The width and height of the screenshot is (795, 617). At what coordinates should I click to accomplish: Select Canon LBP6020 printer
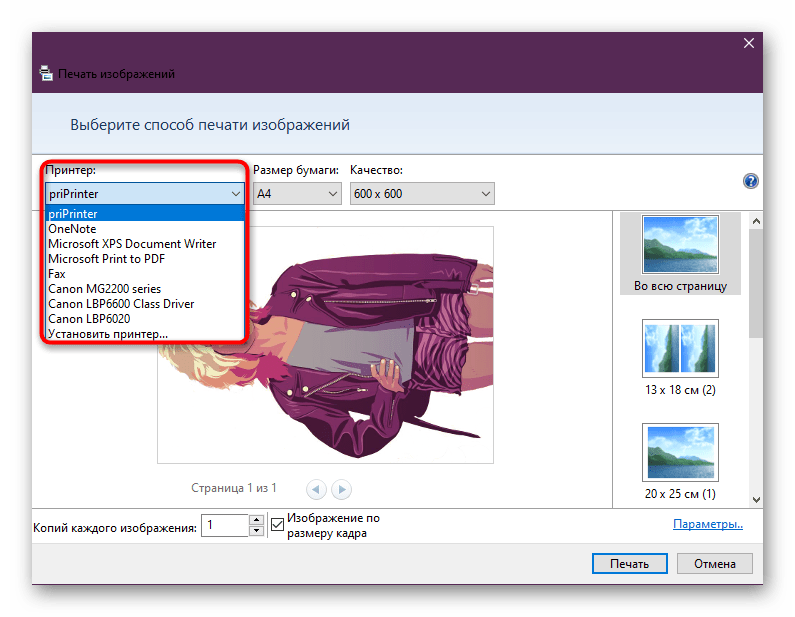coord(145,319)
